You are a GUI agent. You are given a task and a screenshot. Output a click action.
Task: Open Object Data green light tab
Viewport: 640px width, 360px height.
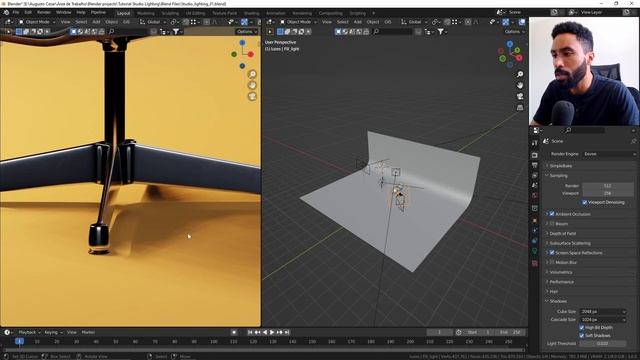click(535, 251)
